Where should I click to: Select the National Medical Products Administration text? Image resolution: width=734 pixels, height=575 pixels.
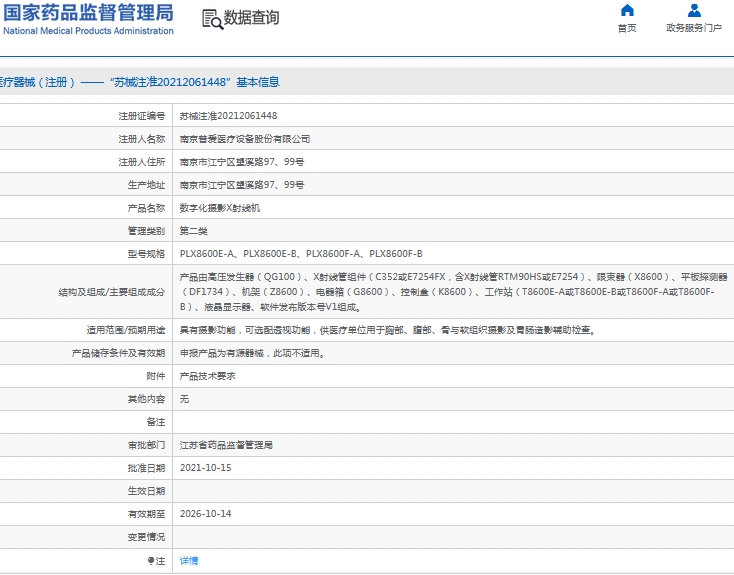(88, 31)
